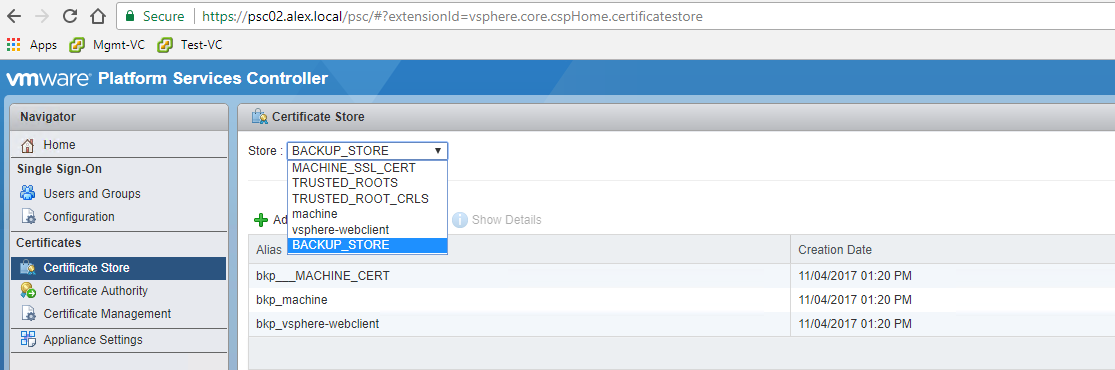Choose TRUSTED_ROOTS from the Store list
Screen dimensions: 1115x370
coord(368,183)
